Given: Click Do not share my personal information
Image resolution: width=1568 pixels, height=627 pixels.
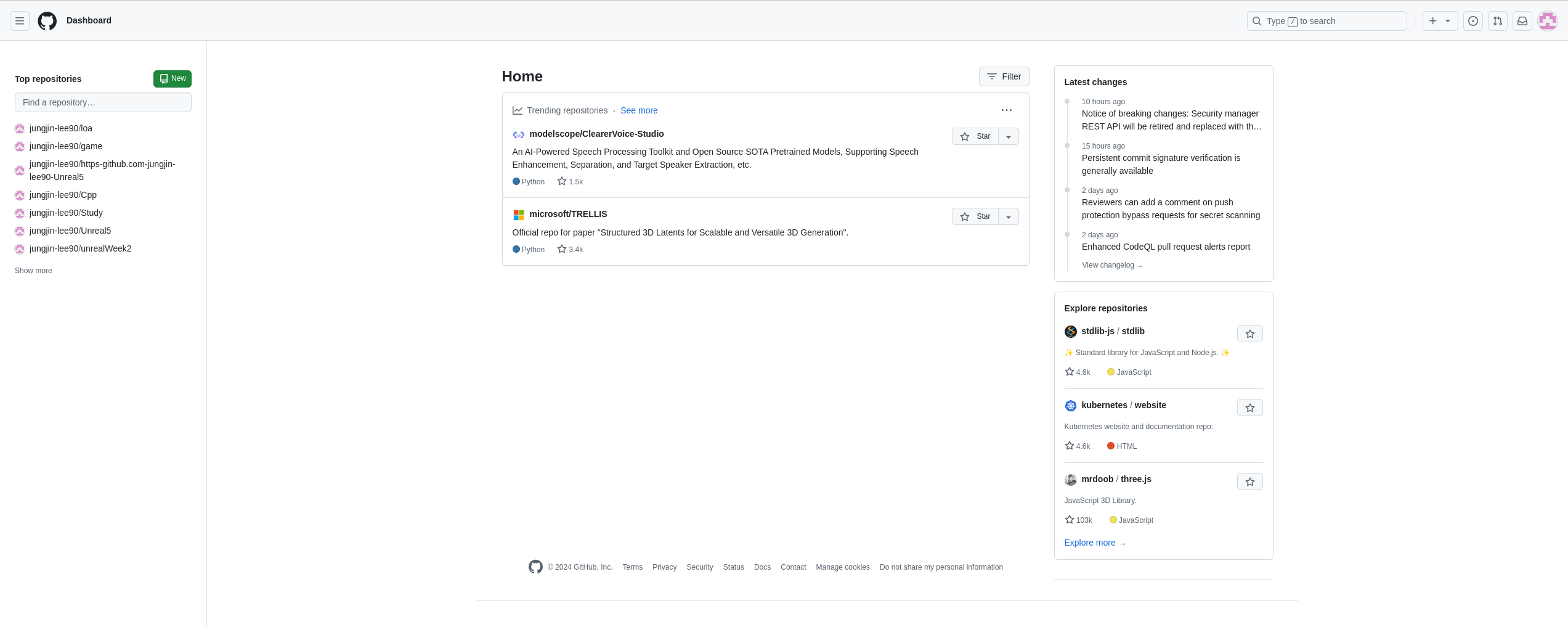Looking at the screenshot, I should click(x=941, y=567).
